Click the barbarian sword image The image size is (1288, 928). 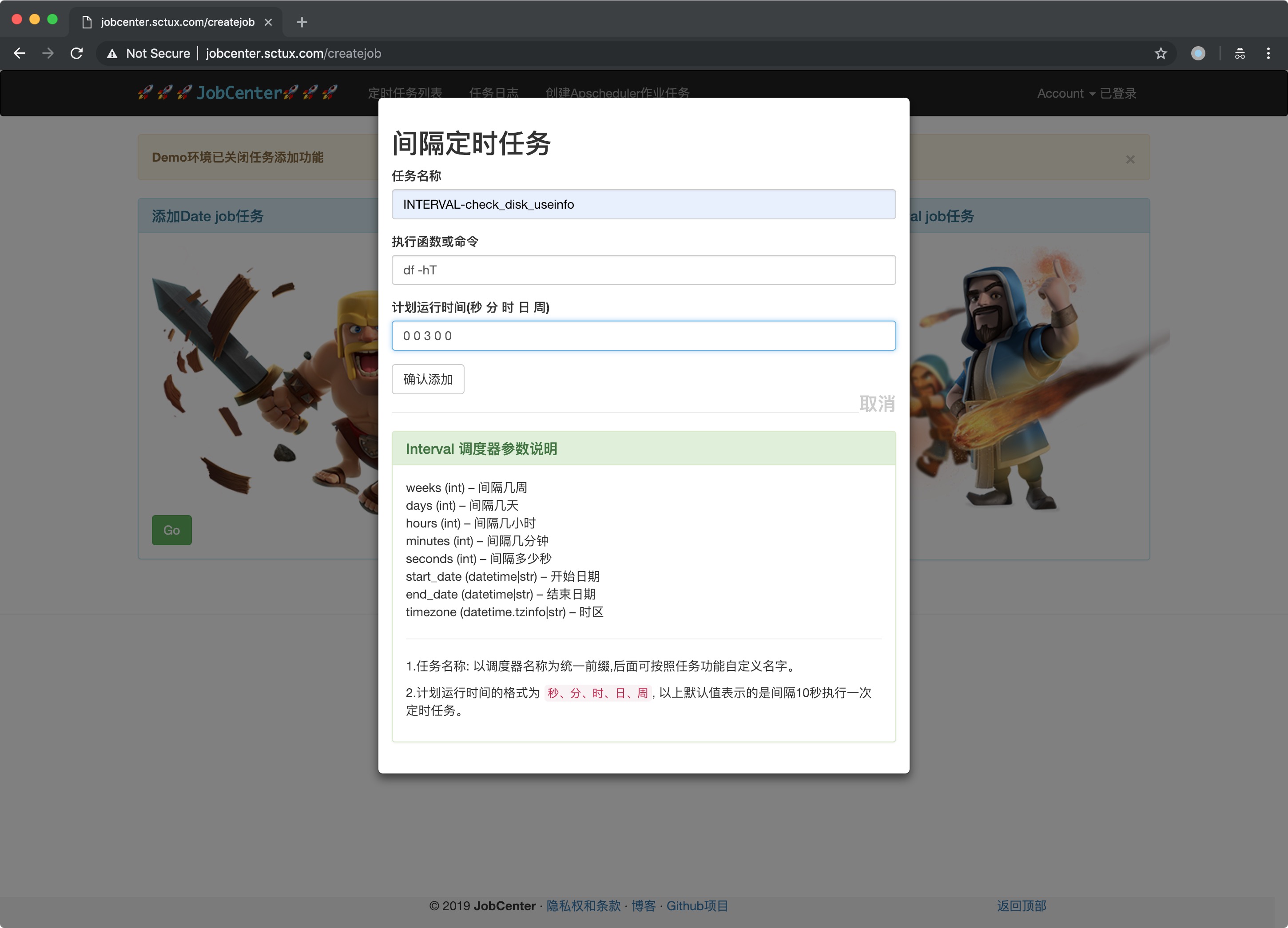265,392
